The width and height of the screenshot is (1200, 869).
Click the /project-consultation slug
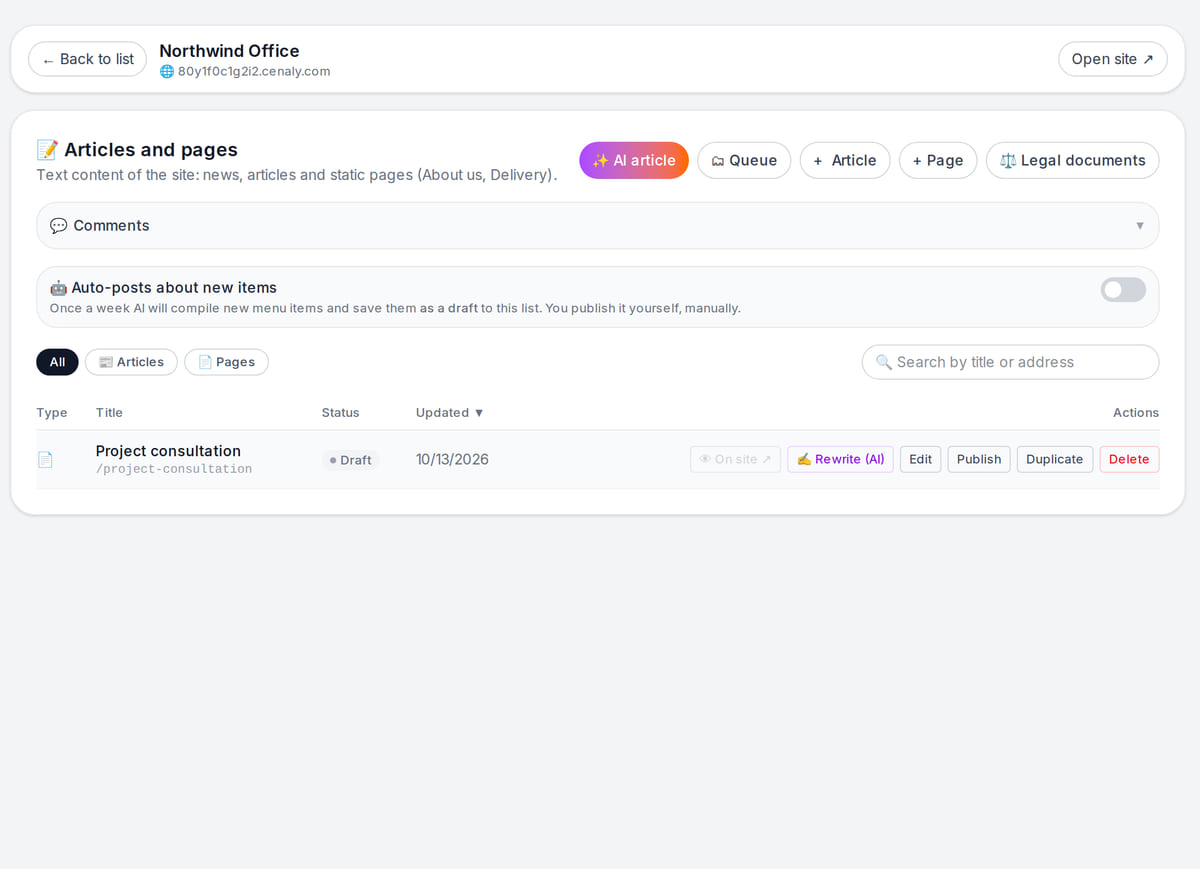[174, 469]
